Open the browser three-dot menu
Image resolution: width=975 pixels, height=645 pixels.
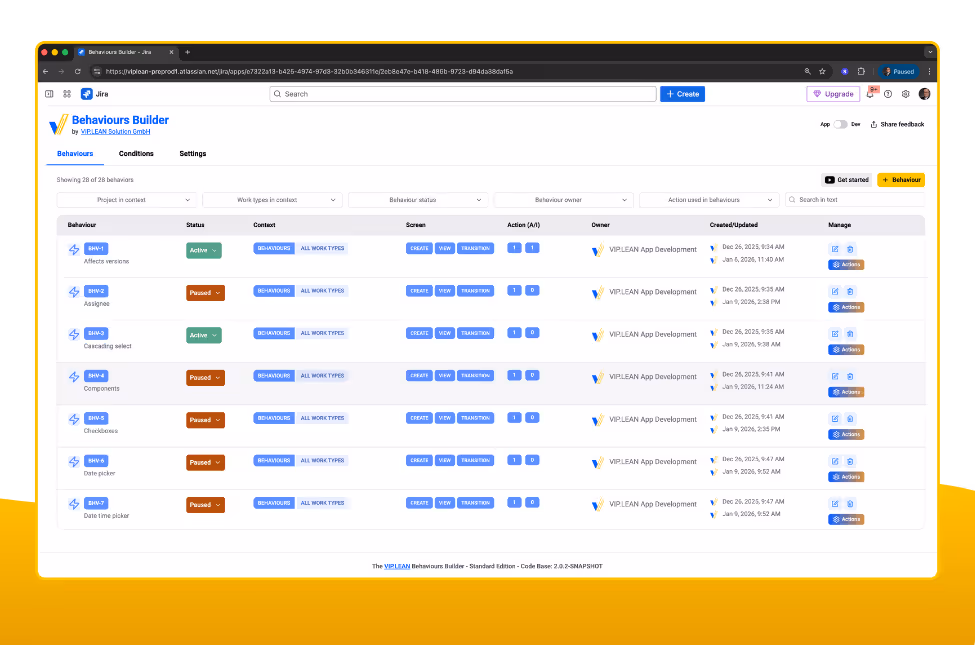tap(930, 72)
